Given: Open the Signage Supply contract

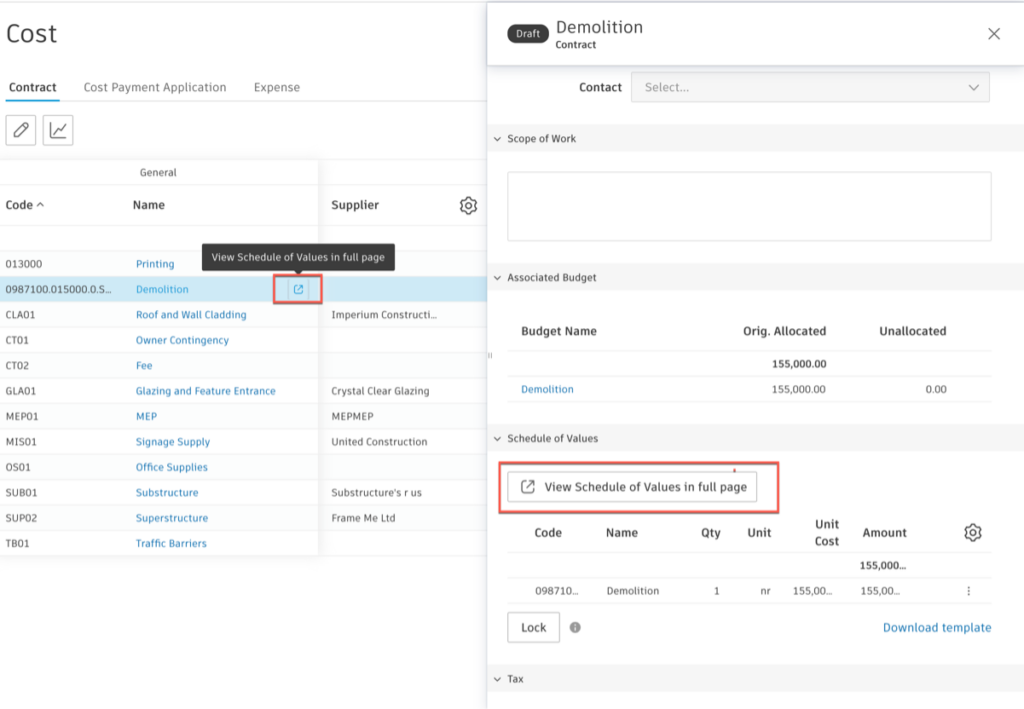Looking at the screenshot, I should click(x=173, y=442).
